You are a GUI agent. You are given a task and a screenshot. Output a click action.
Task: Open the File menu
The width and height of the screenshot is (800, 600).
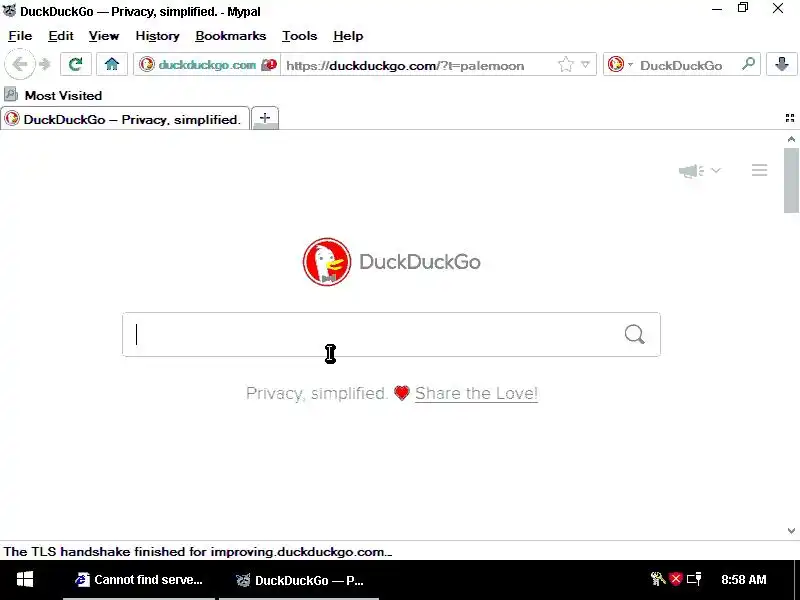click(20, 36)
